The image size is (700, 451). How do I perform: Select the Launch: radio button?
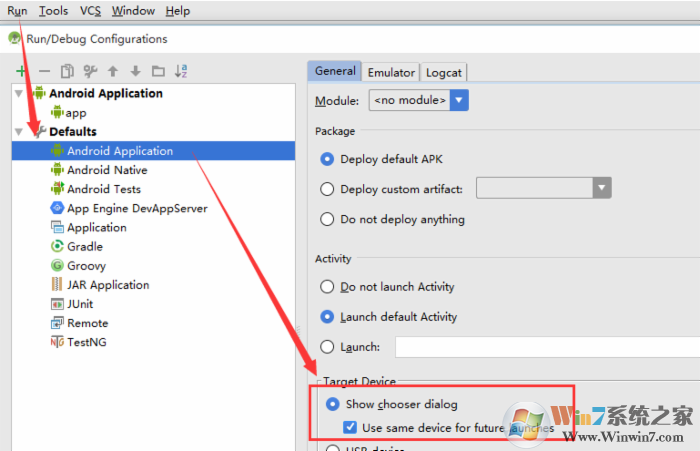pyautogui.click(x=327, y=347)
